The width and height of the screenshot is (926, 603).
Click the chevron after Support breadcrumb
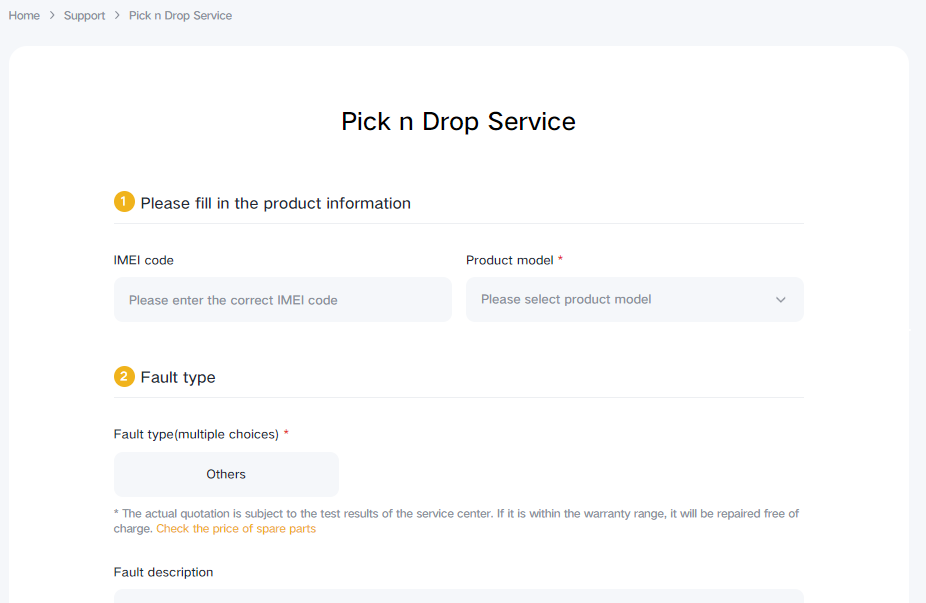pyautogui.click(x=117, y=16)
